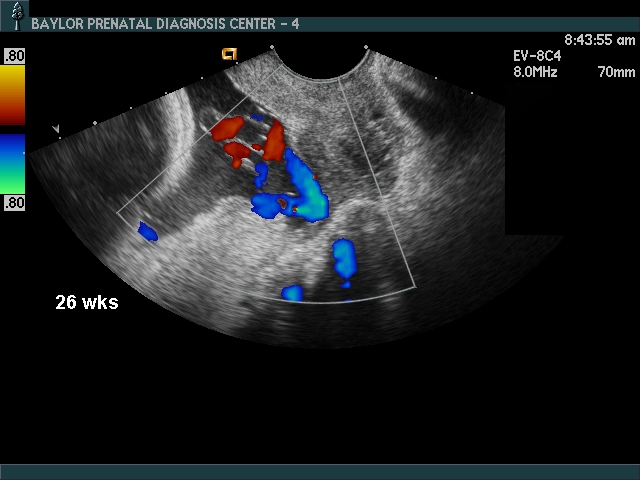Click the small arrowhead focus marker at left

click(x=56, y=129)
